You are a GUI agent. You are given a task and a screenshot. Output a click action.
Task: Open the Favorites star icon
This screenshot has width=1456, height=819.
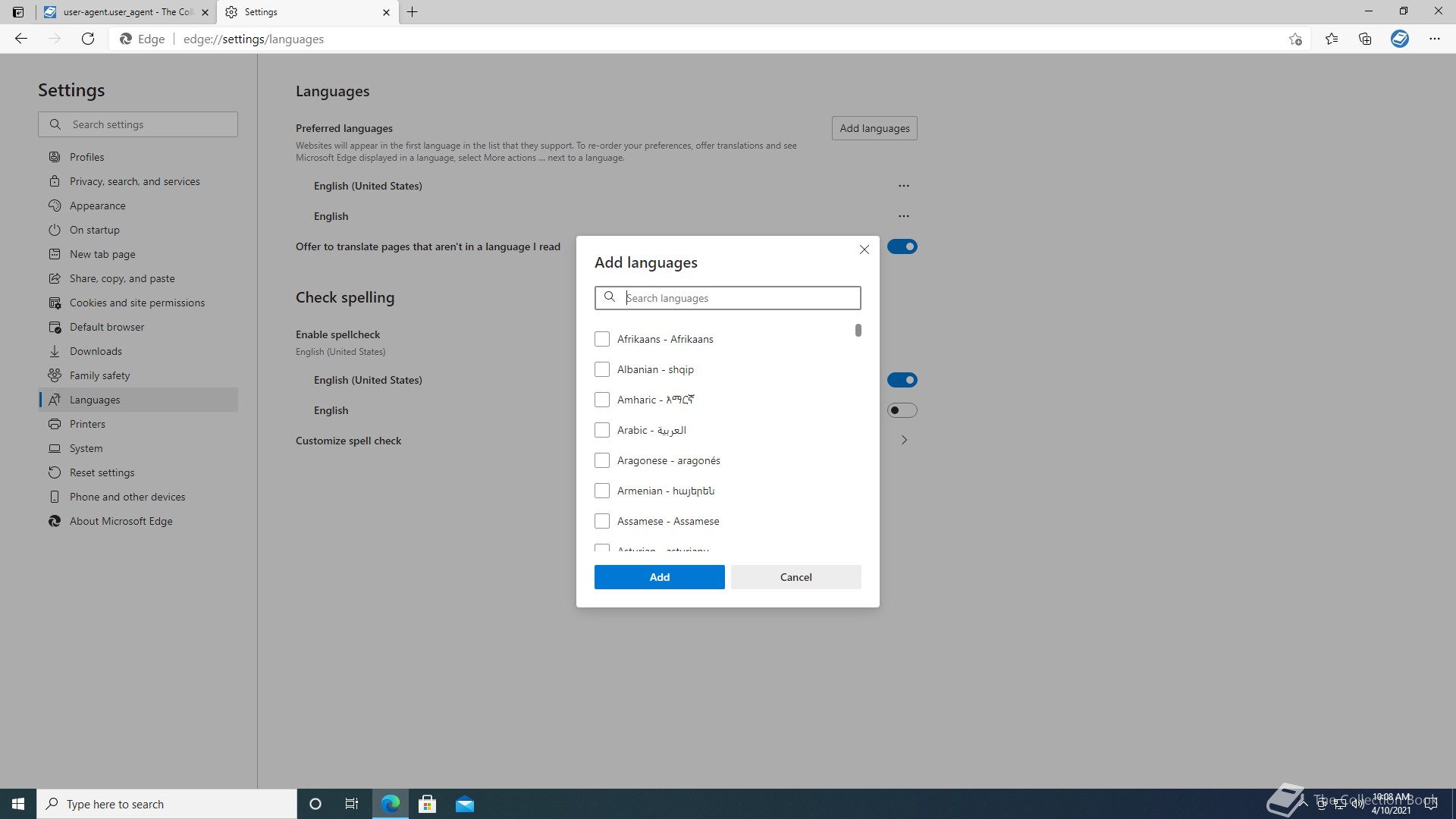coord(1331,39)
